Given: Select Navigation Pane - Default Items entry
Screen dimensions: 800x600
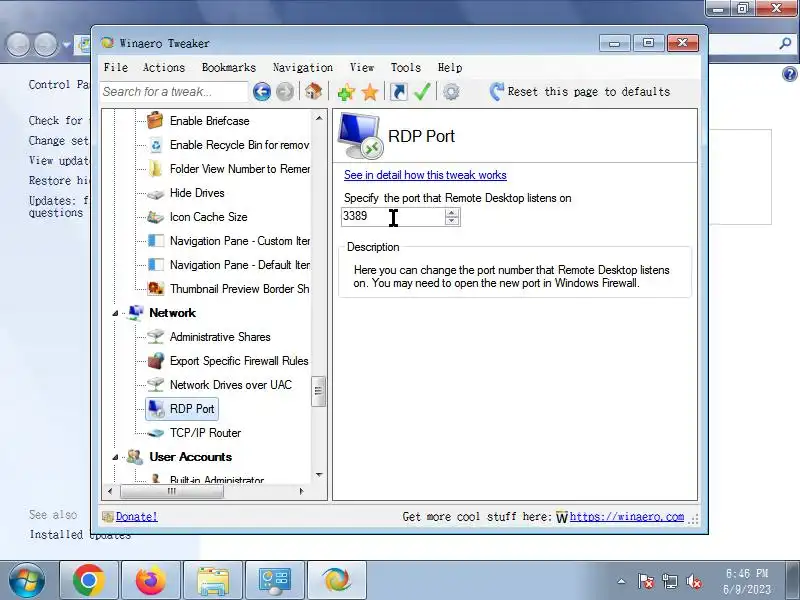Looking at the screenshot, I should [239, 265].
